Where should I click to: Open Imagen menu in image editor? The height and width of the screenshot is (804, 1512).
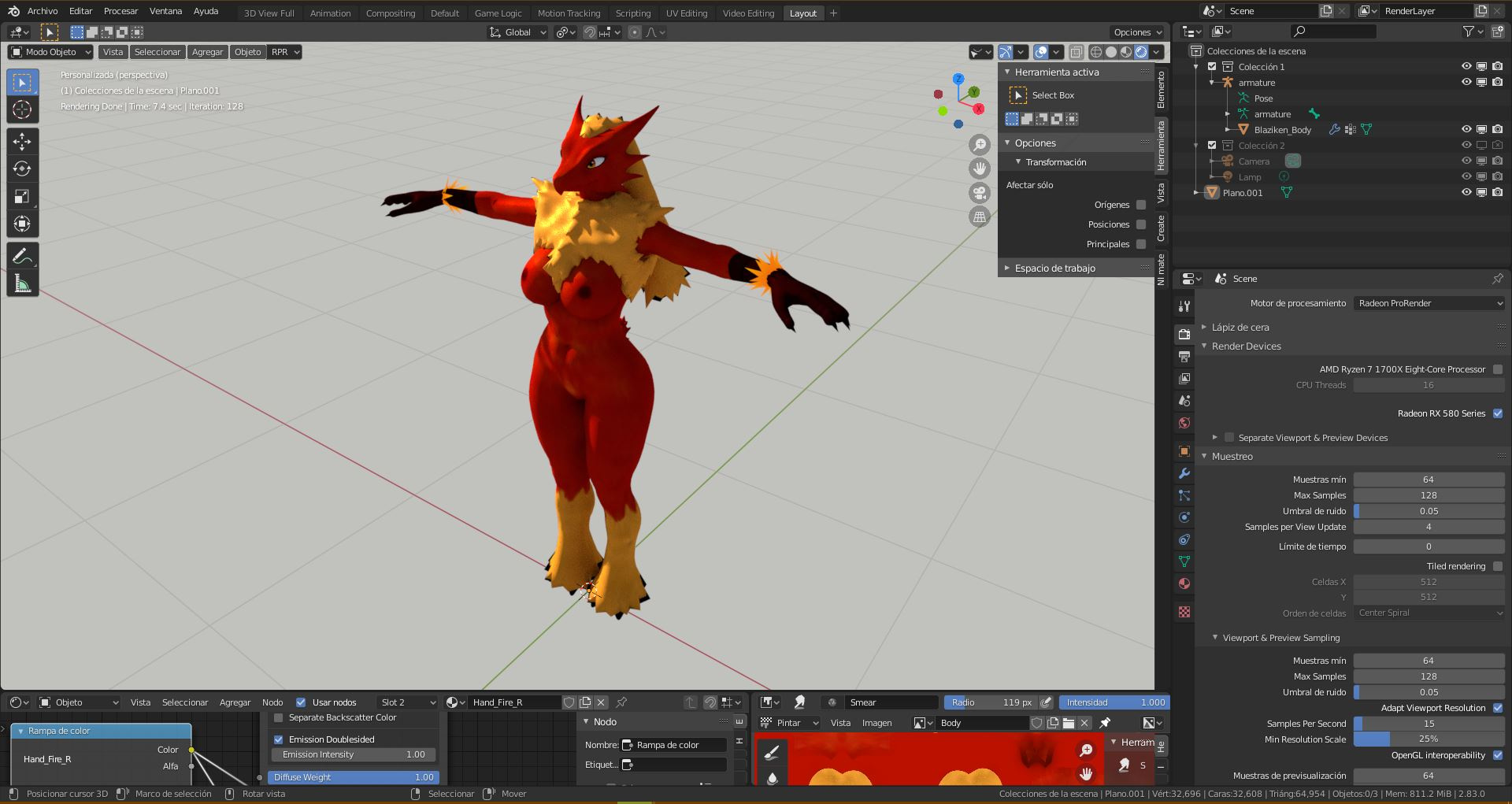876,723
